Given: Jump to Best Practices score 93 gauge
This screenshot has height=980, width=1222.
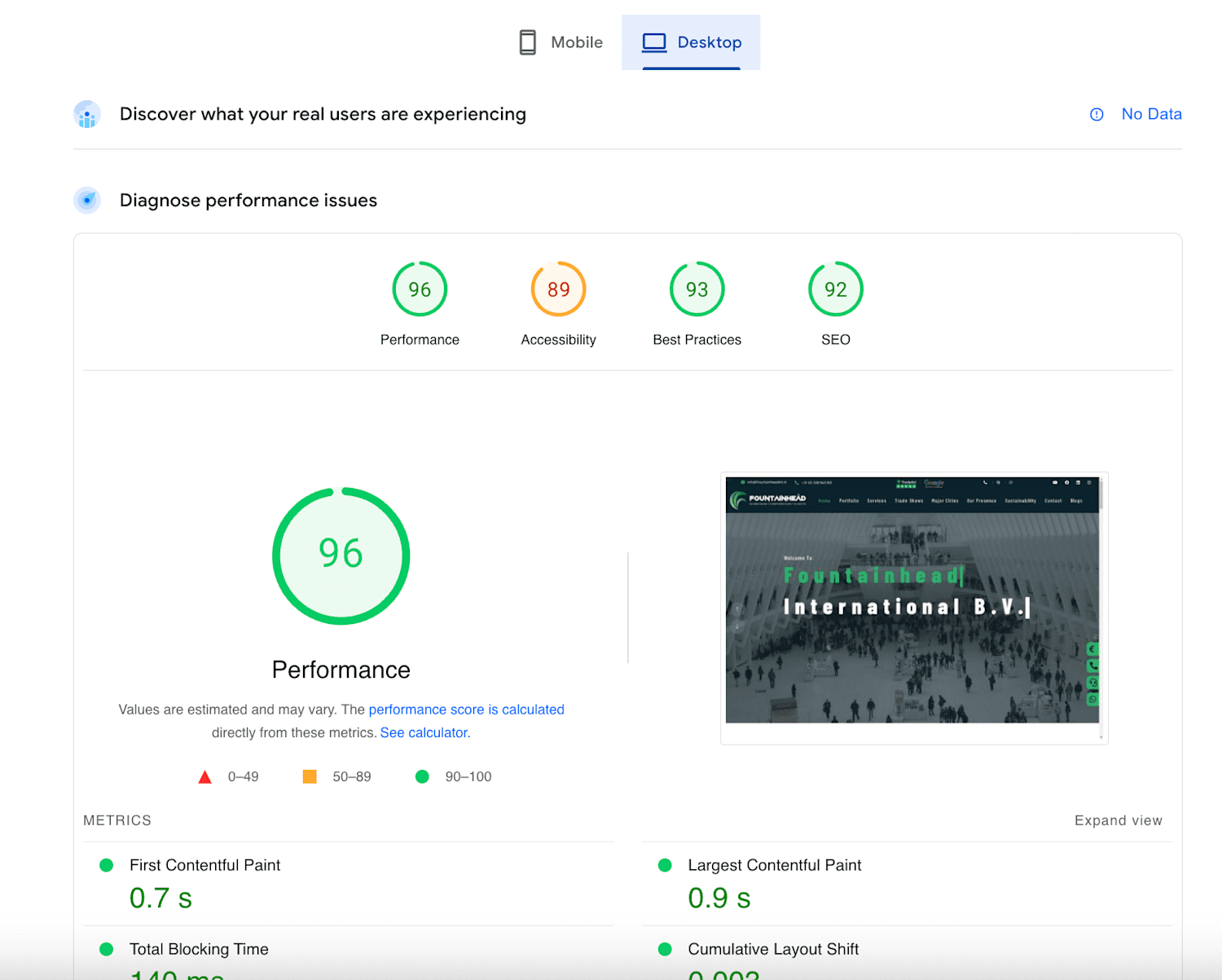Looking at the screenshot, I should (x=697, y=289).
